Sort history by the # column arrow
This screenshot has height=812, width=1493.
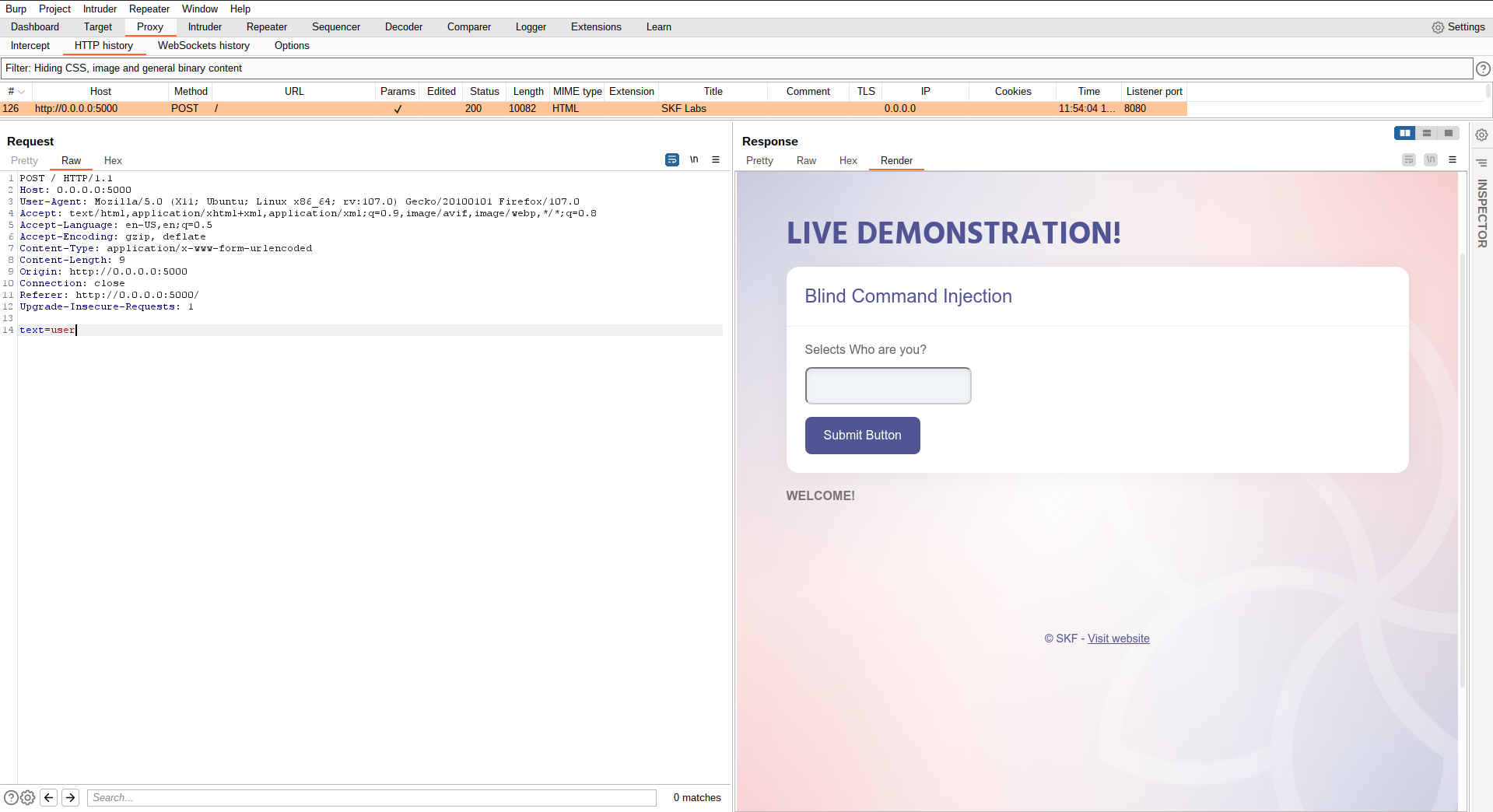(22, 92)
